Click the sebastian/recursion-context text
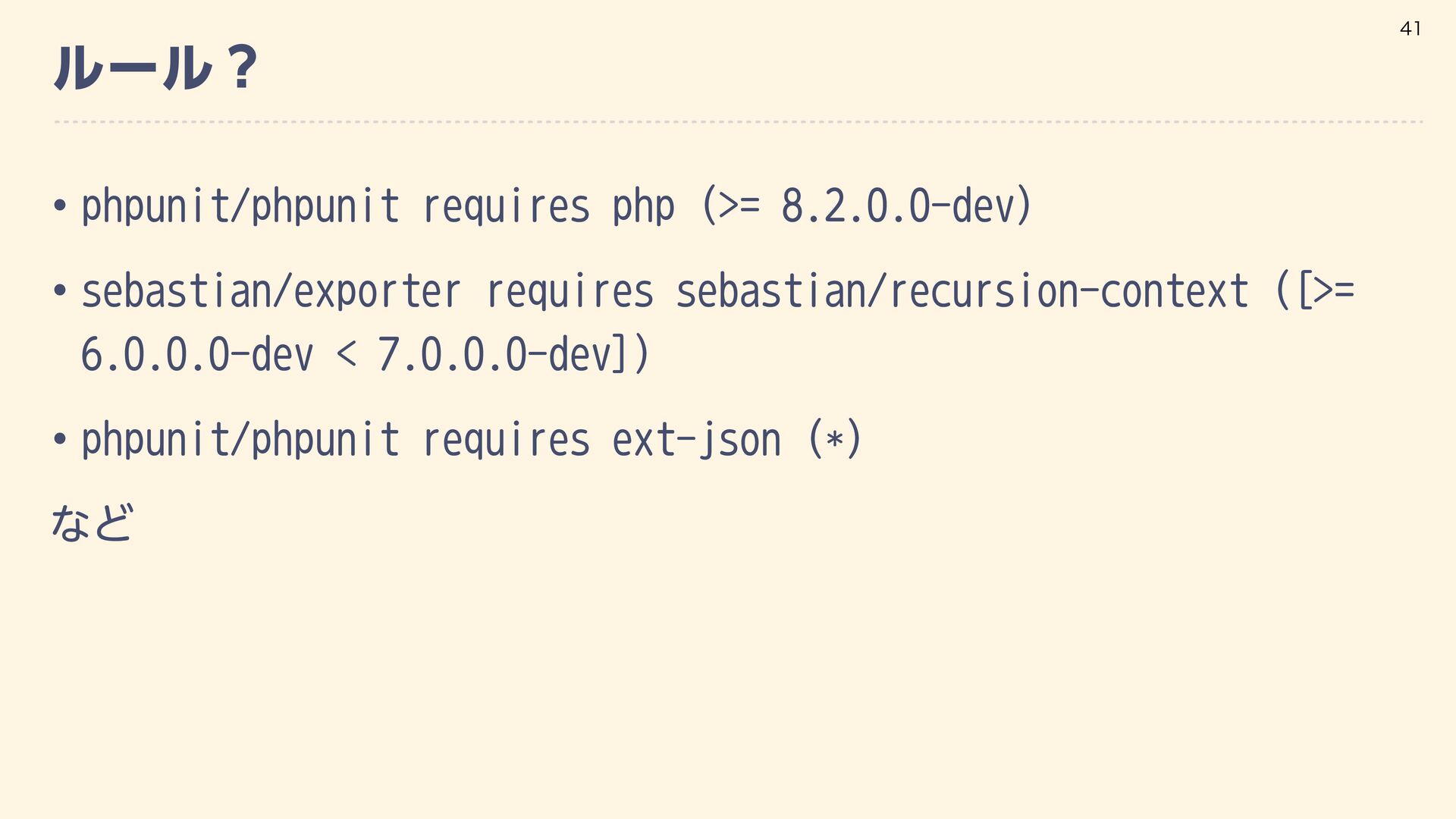The width and height of the screenshot is (1456, 819). 962,291
